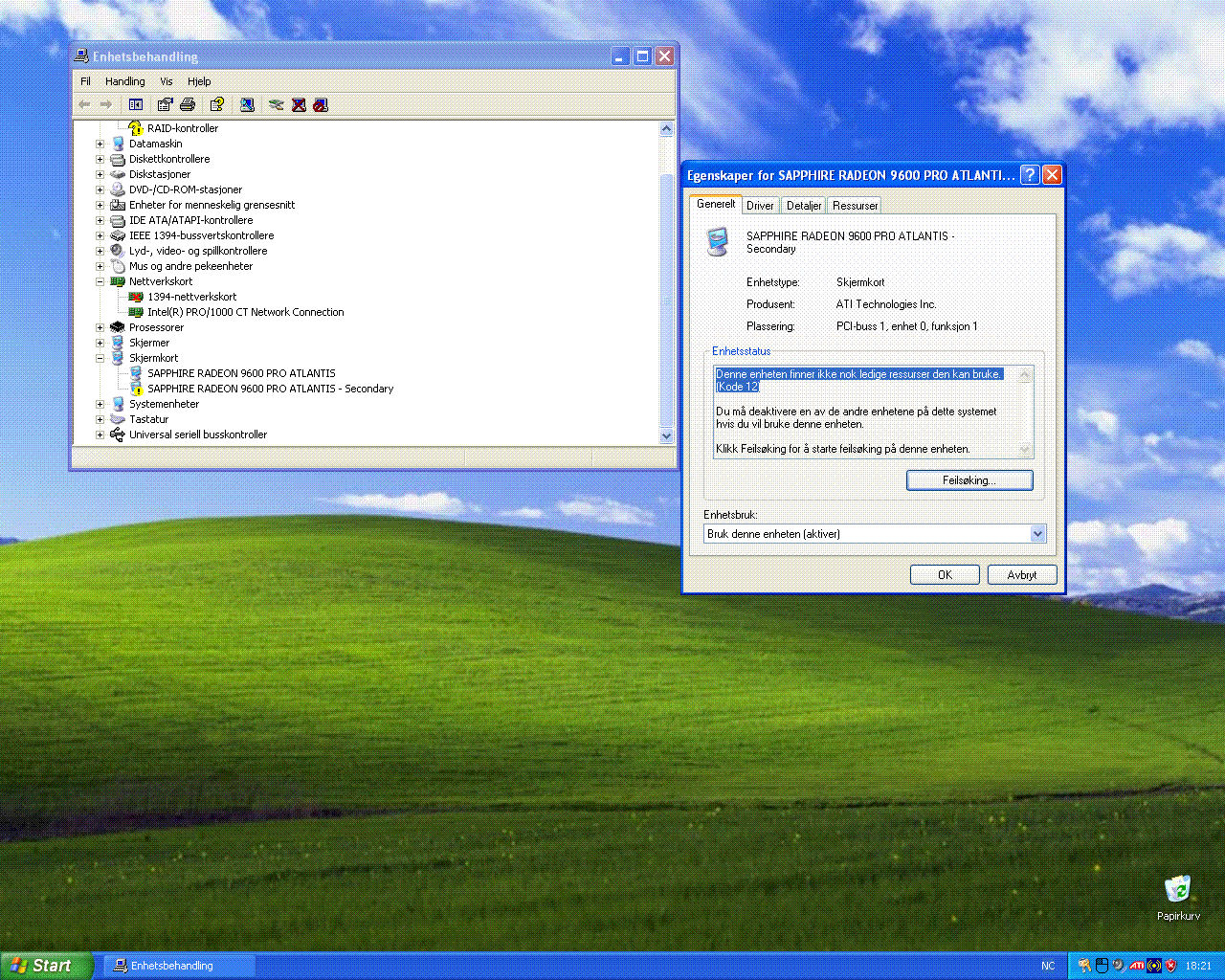Switch to the Ressurser tab
This screenshot has height=980, width=1225.
(x=855, y=206)
